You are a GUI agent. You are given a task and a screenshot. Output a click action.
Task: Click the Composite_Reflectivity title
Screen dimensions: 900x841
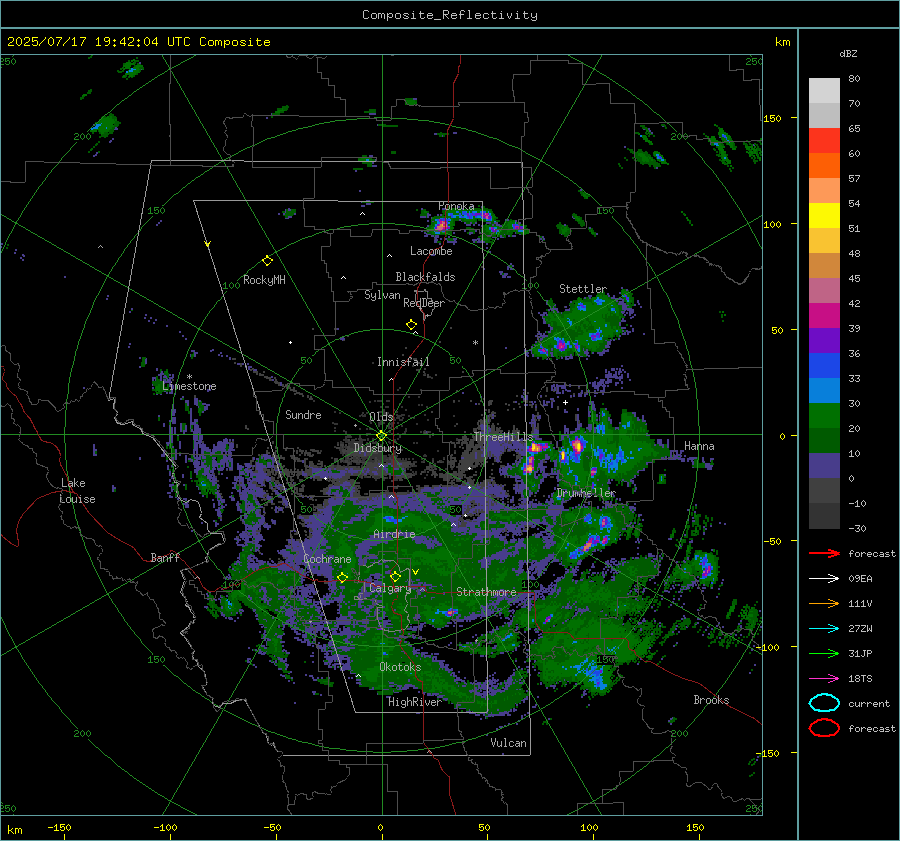450,15
